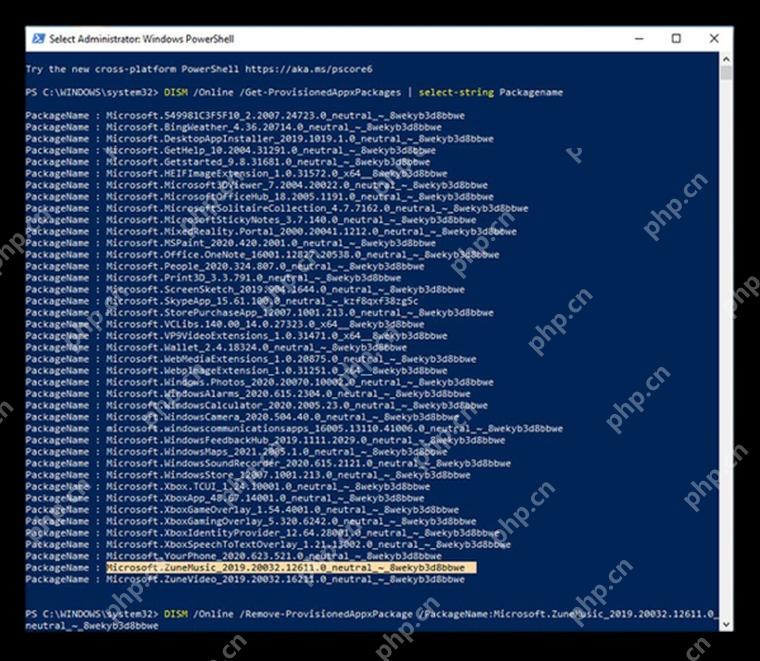
Task: Select the Microsoft.Windows.Photos package line
Action: [x=259, y=382]
